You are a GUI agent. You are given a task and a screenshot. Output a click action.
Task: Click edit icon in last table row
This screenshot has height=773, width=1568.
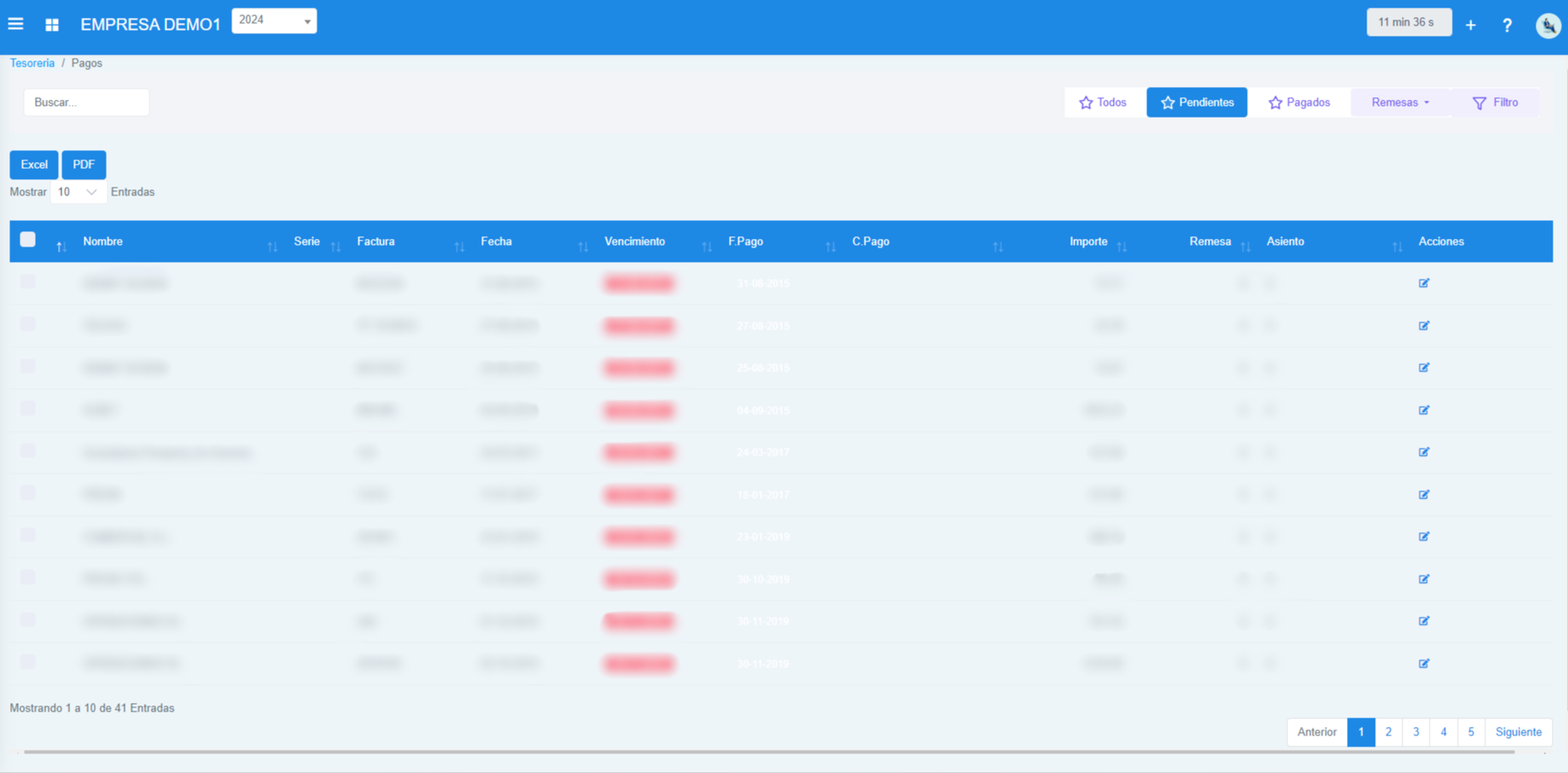point(1424,664)
